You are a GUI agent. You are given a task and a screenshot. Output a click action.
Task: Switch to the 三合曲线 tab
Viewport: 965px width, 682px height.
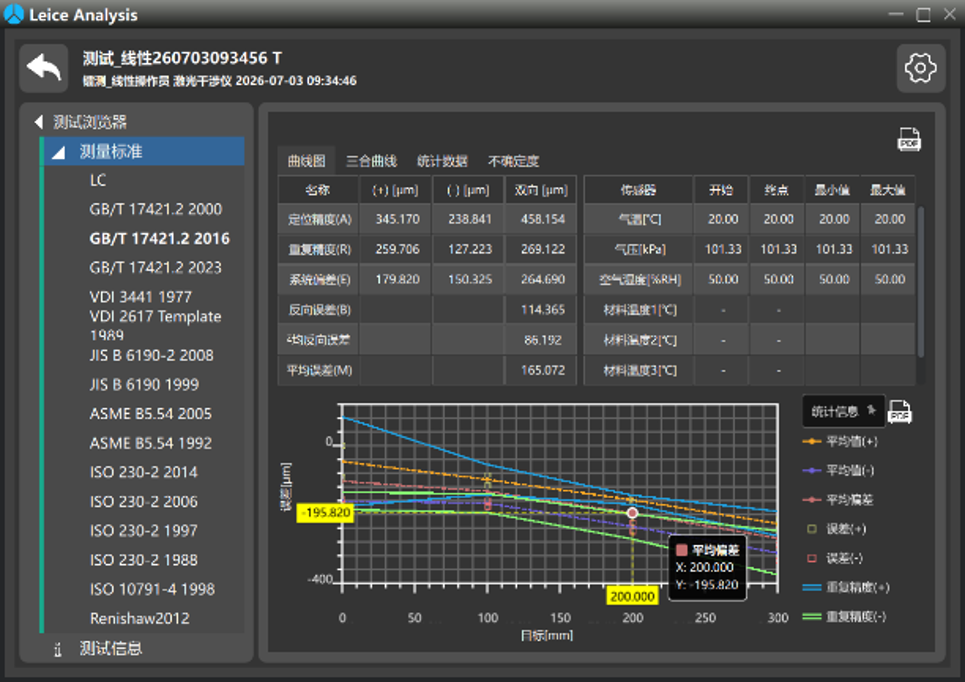point(371,161)
